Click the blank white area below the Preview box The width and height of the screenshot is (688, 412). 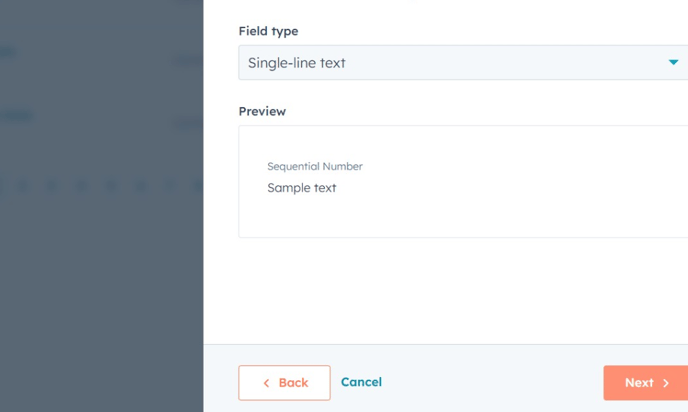(x=450, y=290)
